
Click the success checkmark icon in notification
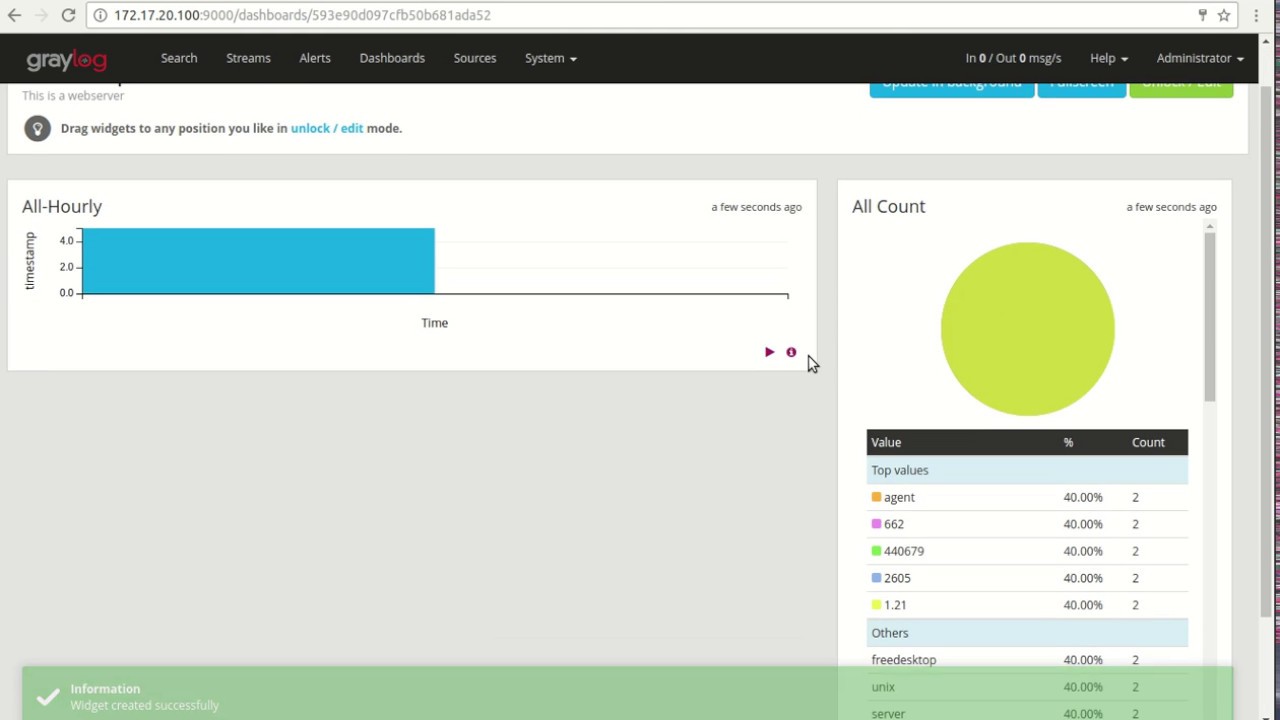point(47,697)
